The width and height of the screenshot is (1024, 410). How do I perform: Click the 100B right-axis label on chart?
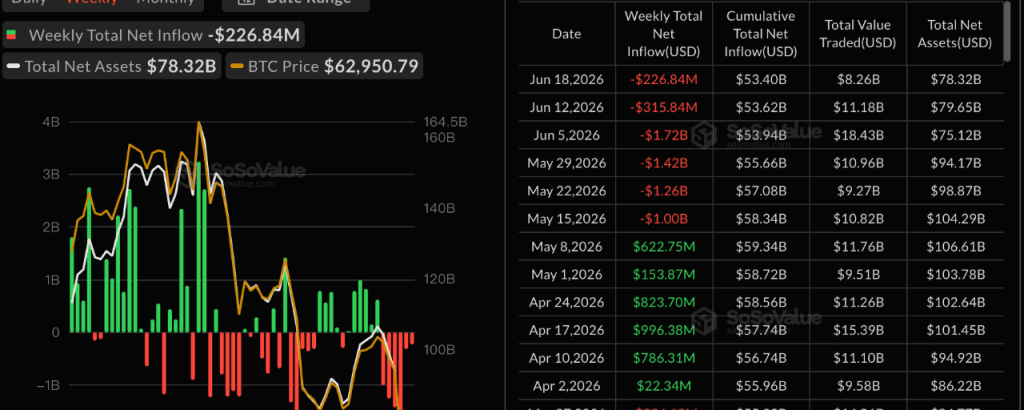(x=440, y=350)
